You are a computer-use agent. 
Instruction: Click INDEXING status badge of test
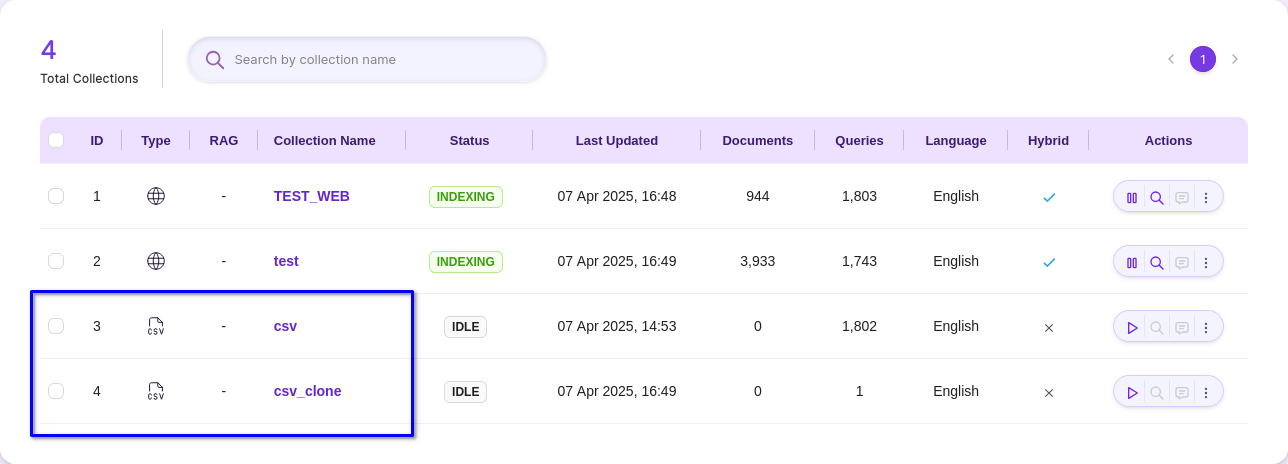pyautogui.click(x=466, y=262)
